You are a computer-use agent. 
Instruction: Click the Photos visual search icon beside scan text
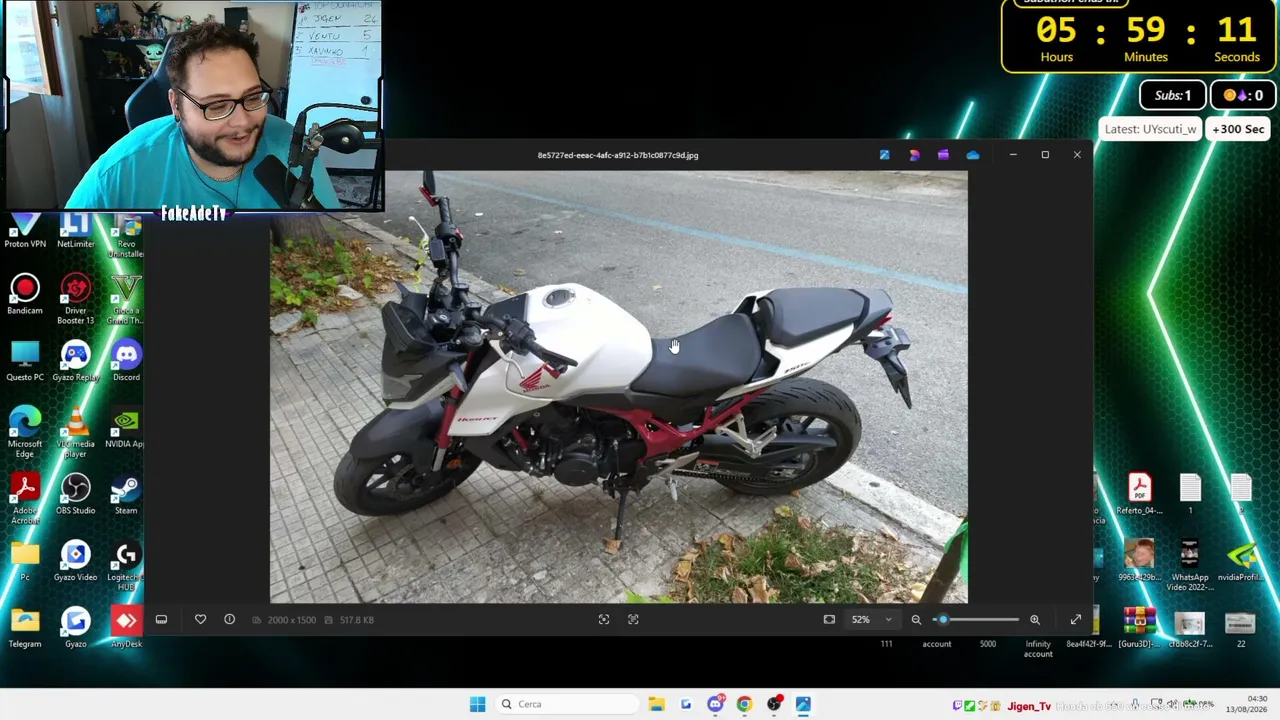tap(633, 620)
